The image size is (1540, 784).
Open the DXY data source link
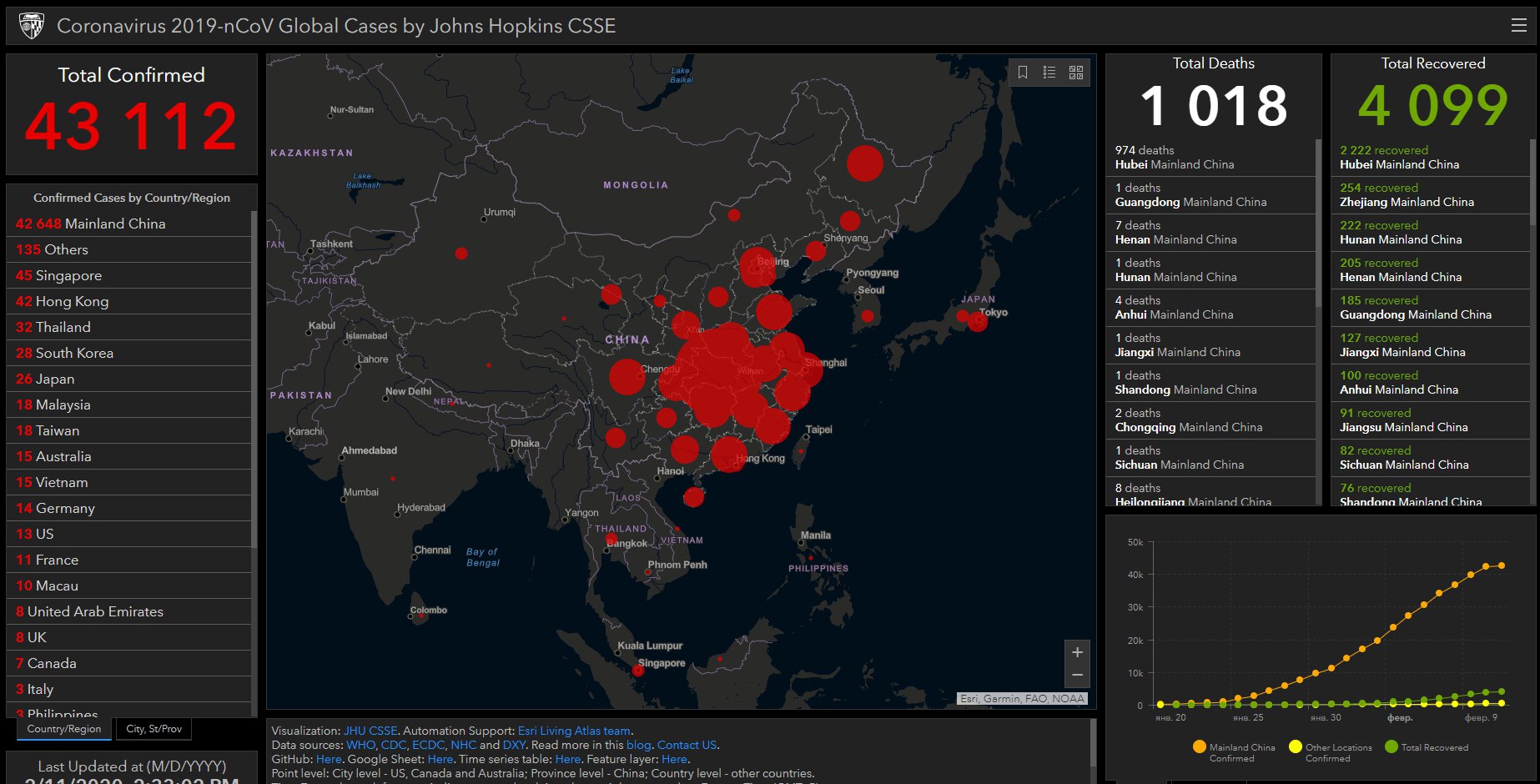click(x=514, y=745)
